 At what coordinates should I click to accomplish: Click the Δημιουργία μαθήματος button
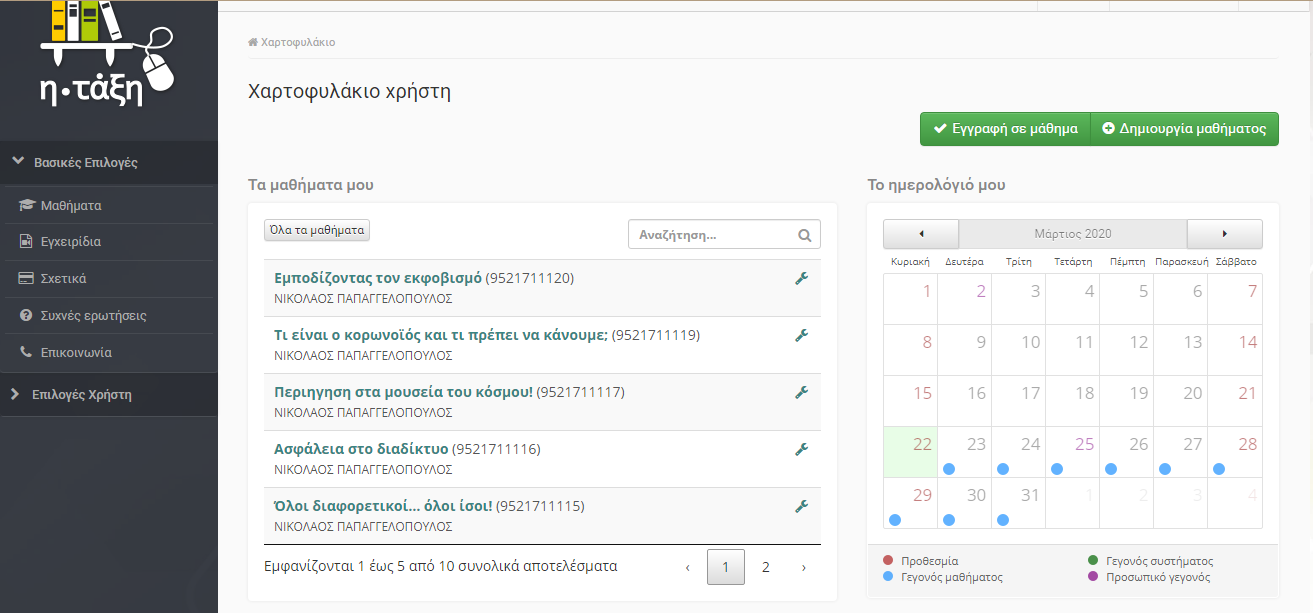[x=1184, y=129]
